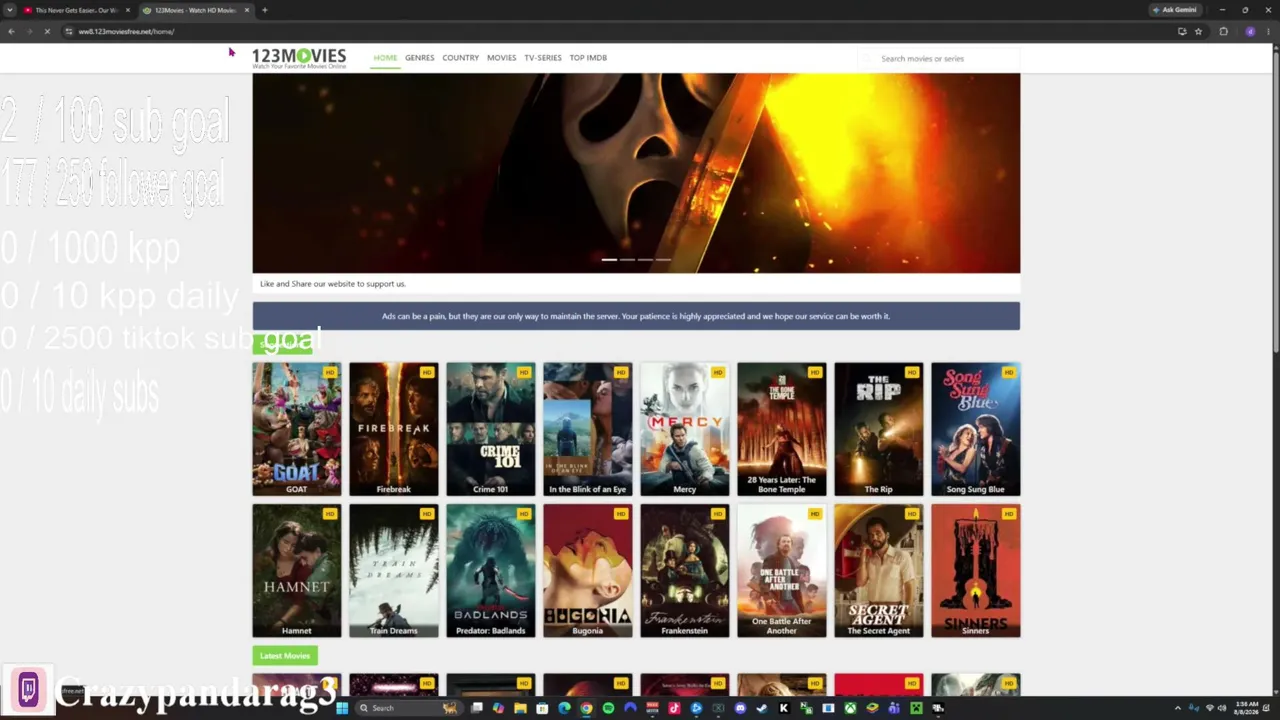Image resolution: width=1280 pixels, height=720 pixels.
Task: Click the 'Search movies or series' field
Action: (x=940, y=58)
